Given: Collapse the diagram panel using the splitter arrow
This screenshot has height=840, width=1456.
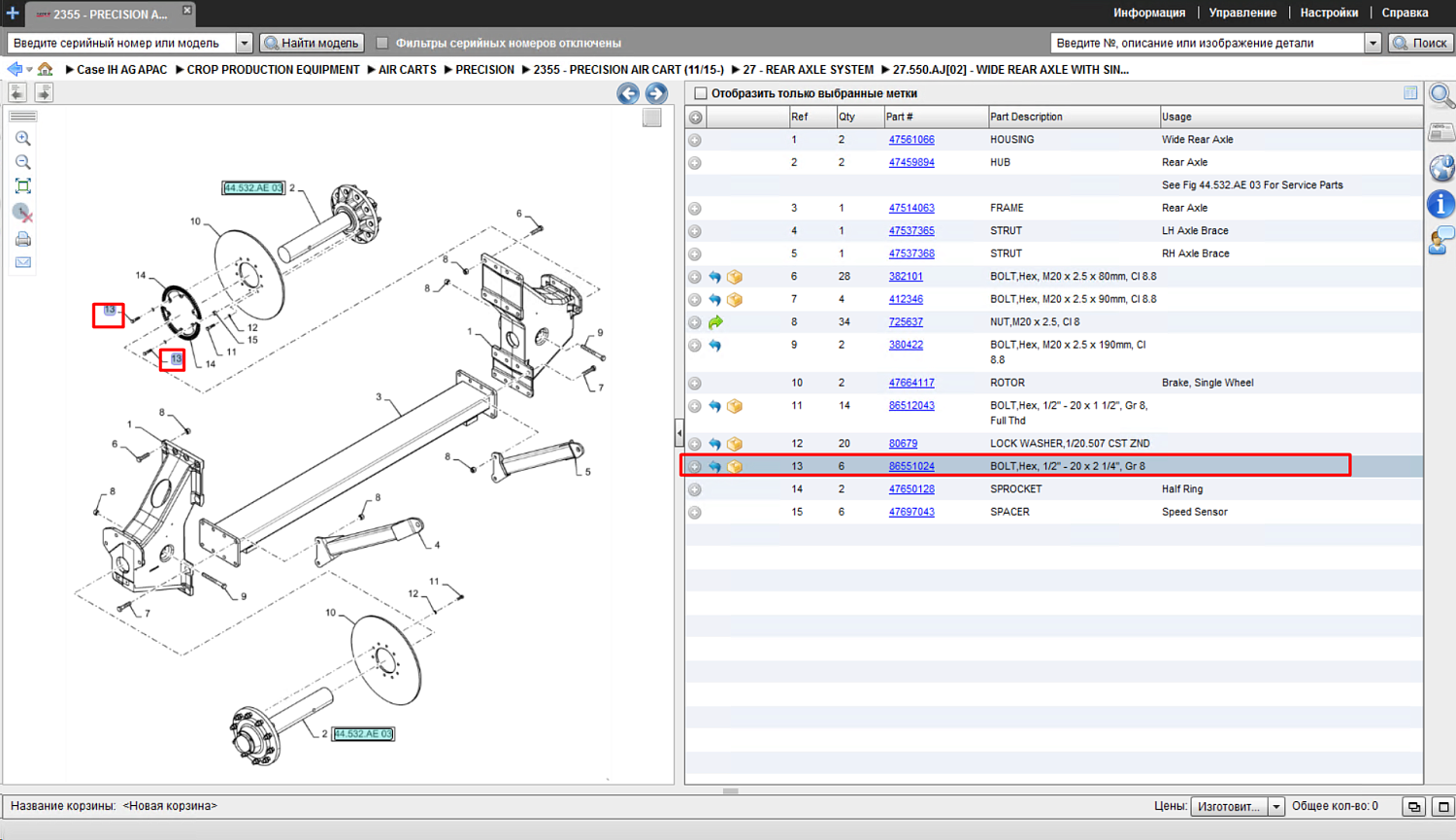Looking at the screenshot, I should [679, 432].
